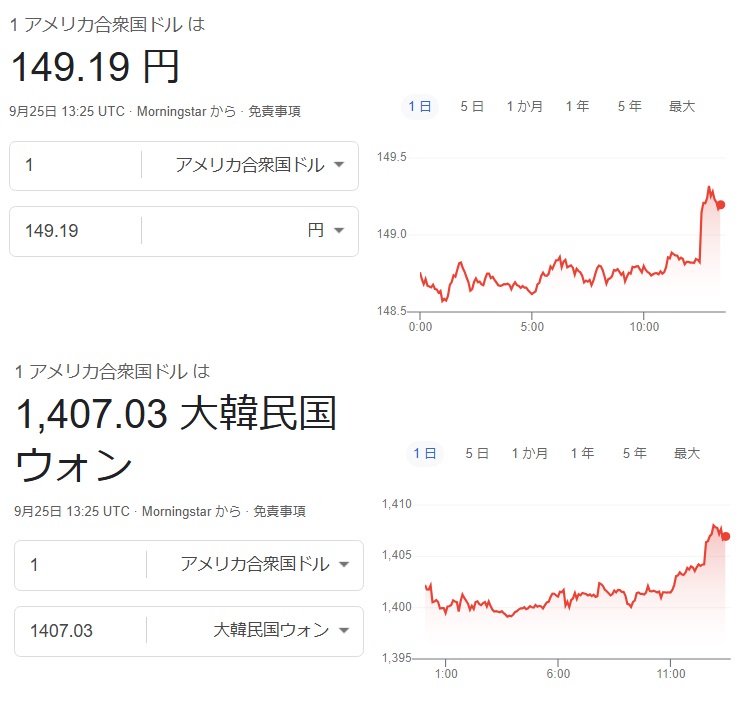Open 免責事項 link under yen rate
This screenshot has width=740, height=713.
[x=275, y=111]
